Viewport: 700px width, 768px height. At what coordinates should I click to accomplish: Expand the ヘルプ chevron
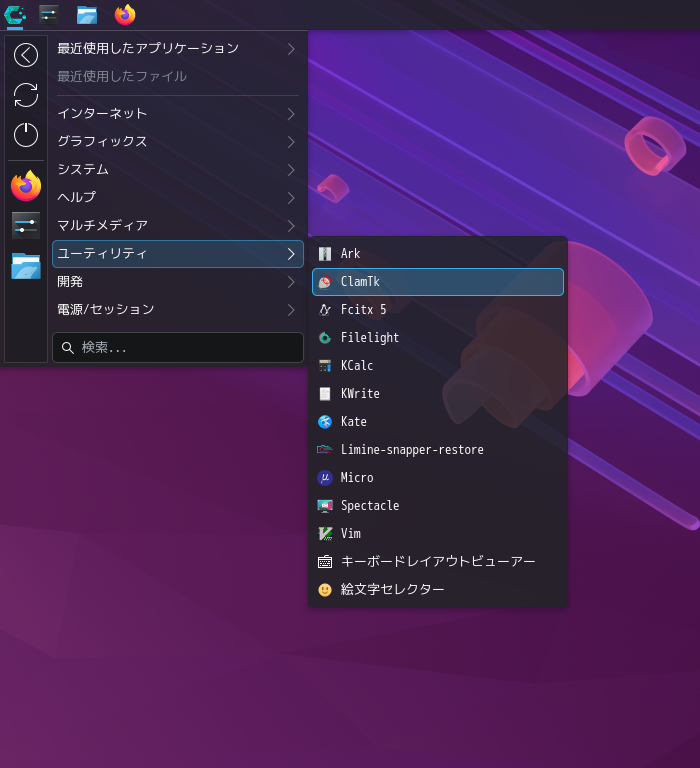click(291, 198)
